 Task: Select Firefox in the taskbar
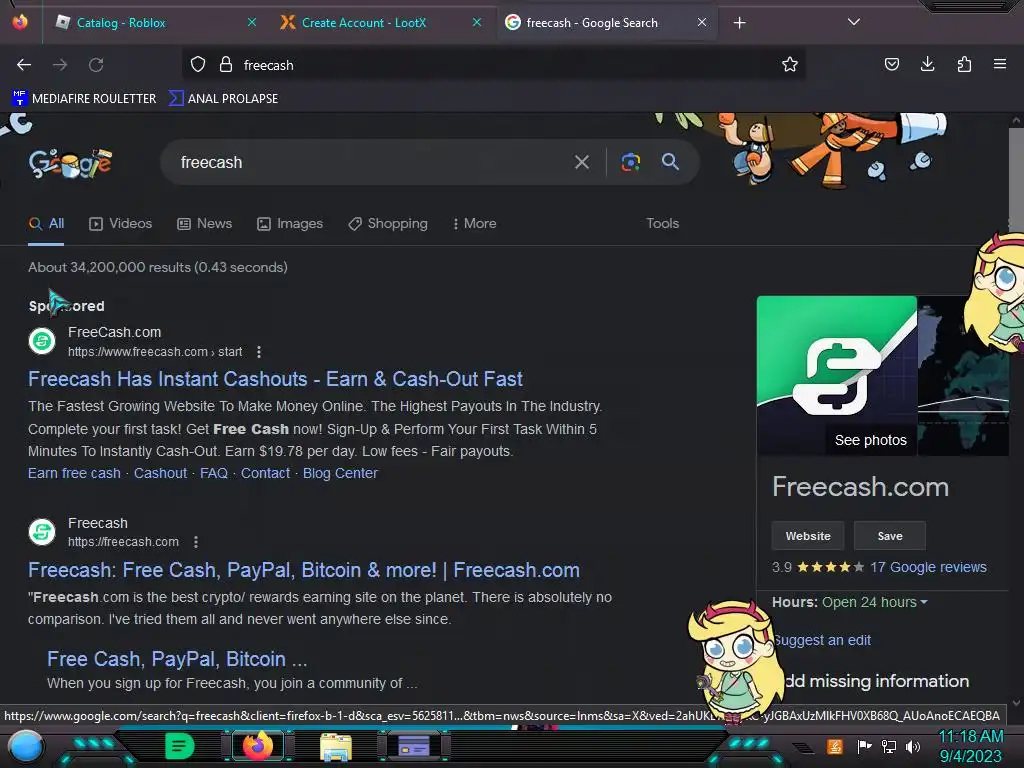[x=258, y=746]
